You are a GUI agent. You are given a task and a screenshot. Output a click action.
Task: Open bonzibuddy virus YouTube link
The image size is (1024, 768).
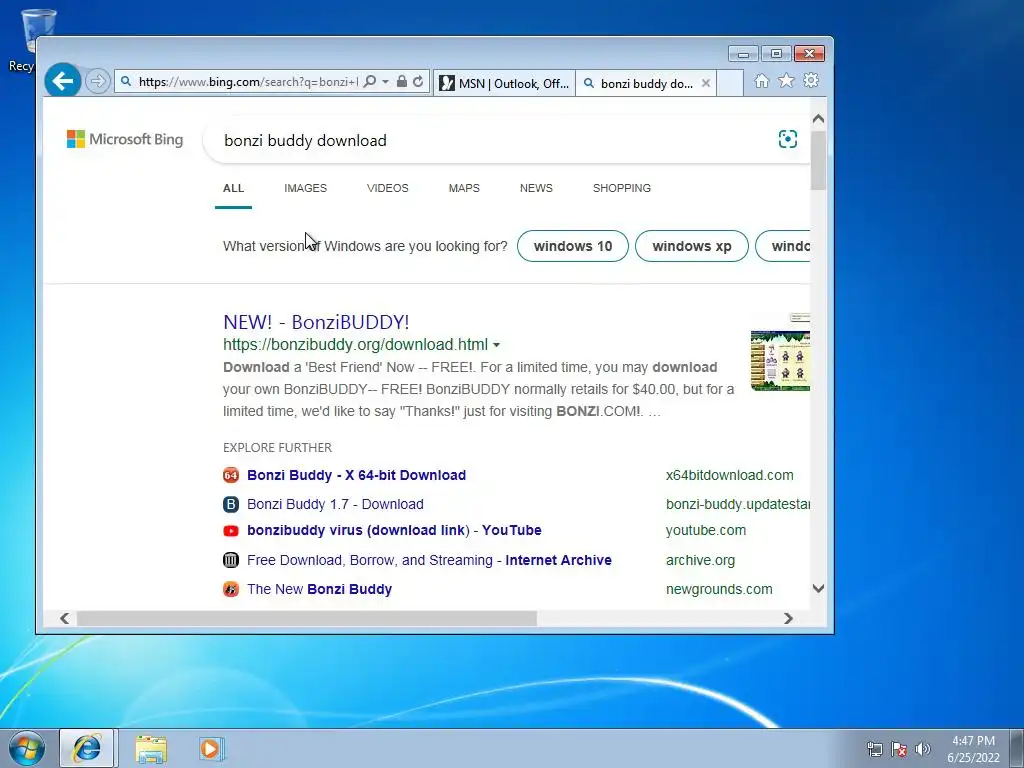click(x=394, y=530)
